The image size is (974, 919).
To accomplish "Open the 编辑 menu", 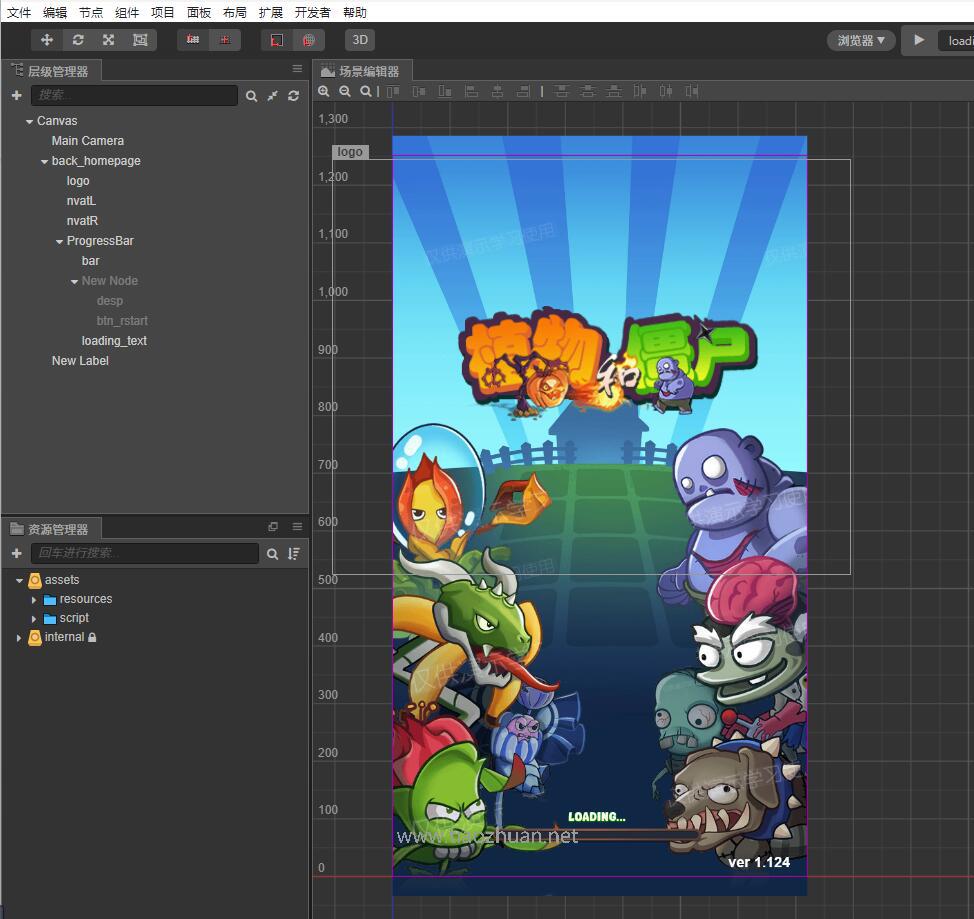I will click(x=55, y=12).
